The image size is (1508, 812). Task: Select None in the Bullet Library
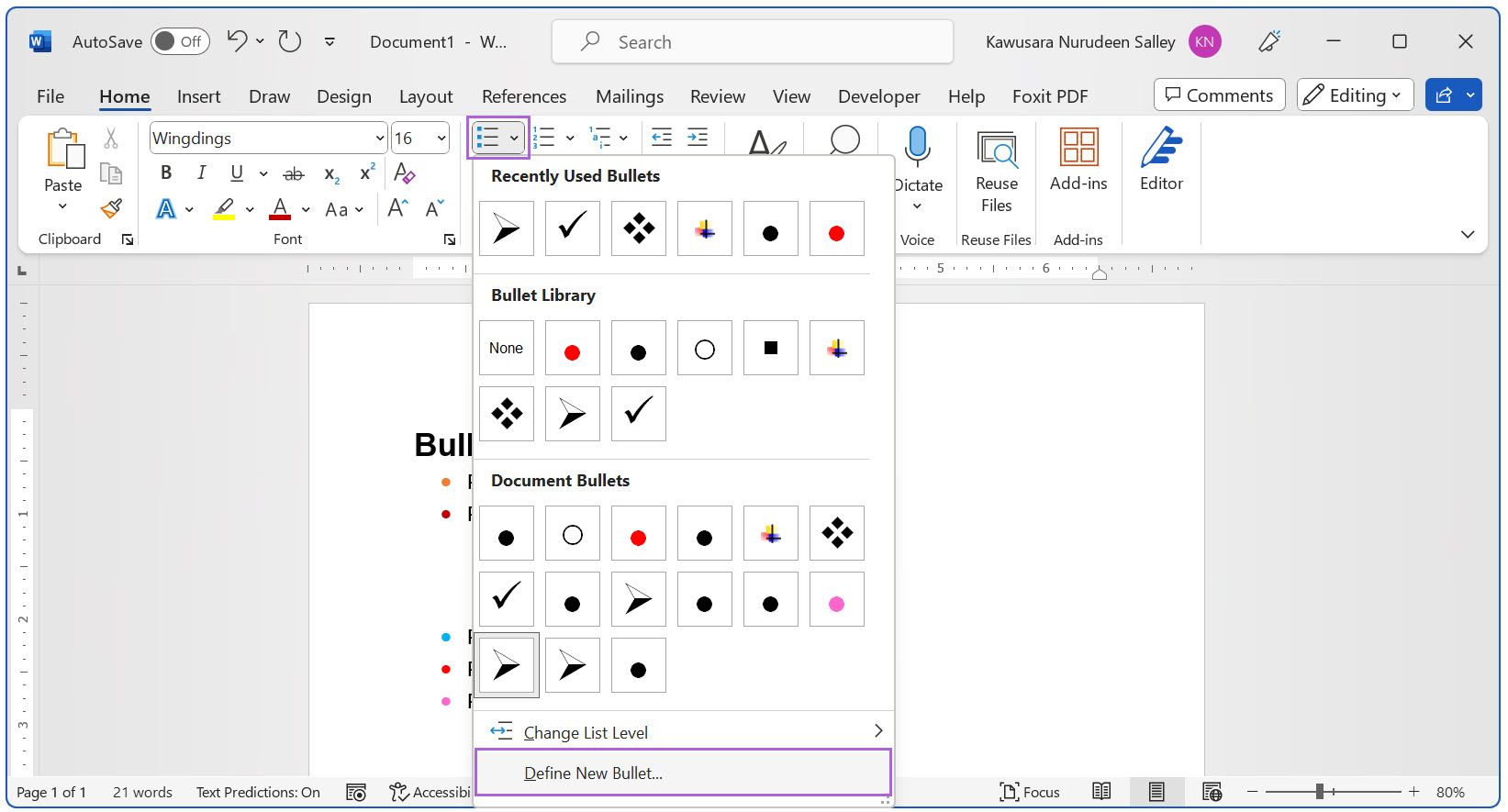(507, 348)
